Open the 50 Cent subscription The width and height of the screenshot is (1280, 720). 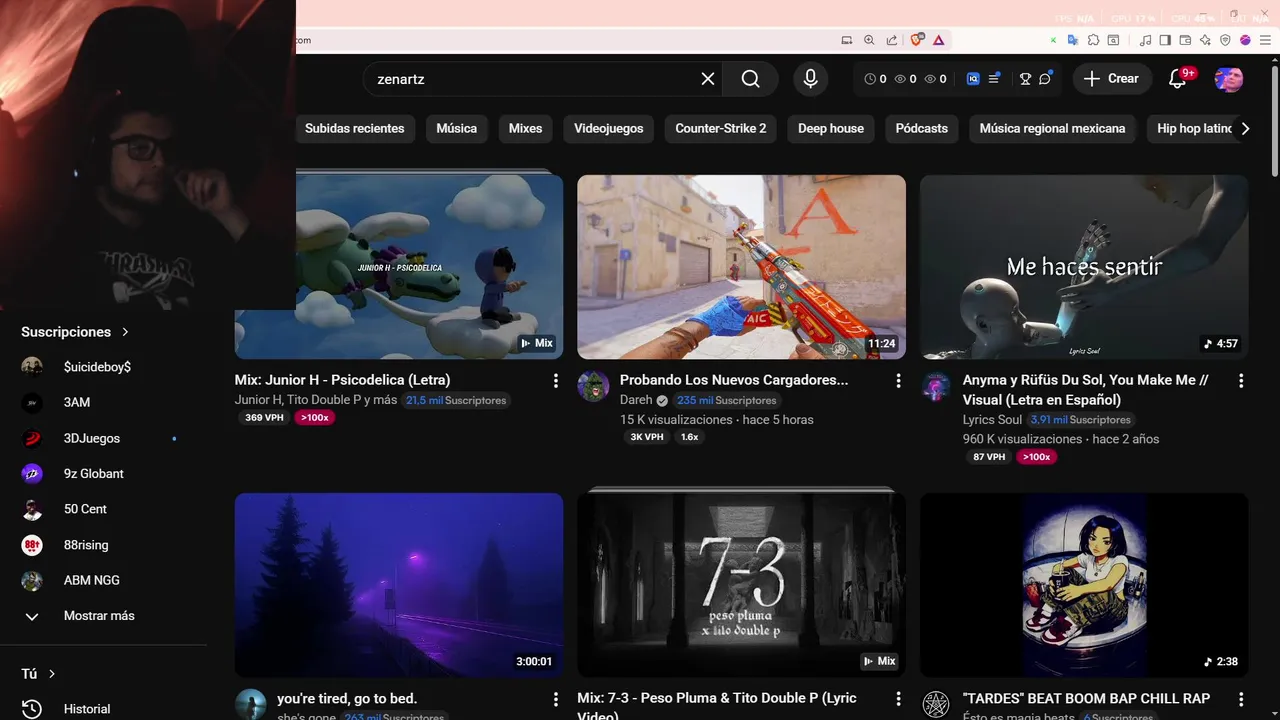(x=104, y=509)
